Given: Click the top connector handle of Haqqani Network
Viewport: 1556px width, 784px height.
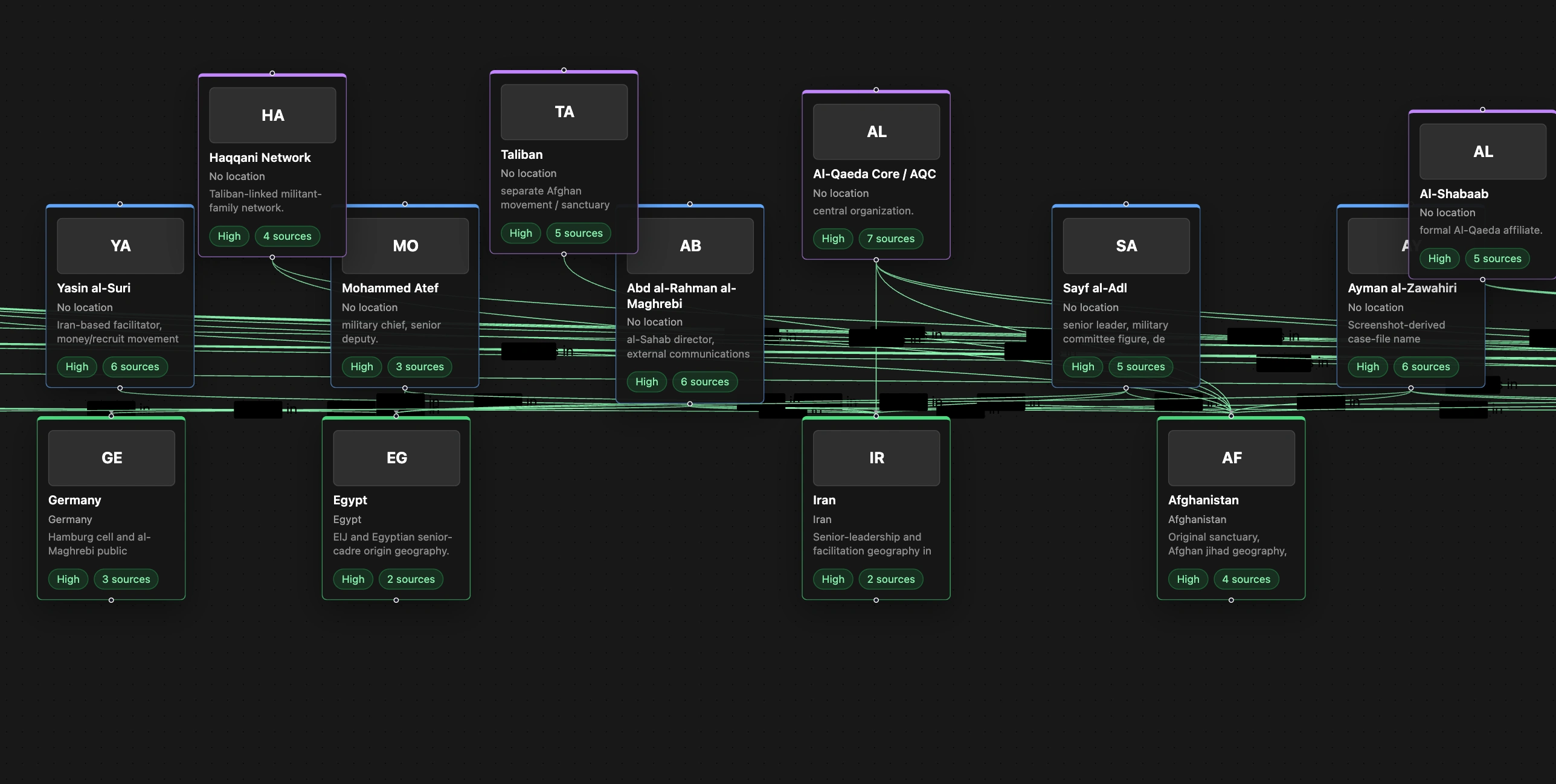Looking at the screenshot, I should point(272,73).
